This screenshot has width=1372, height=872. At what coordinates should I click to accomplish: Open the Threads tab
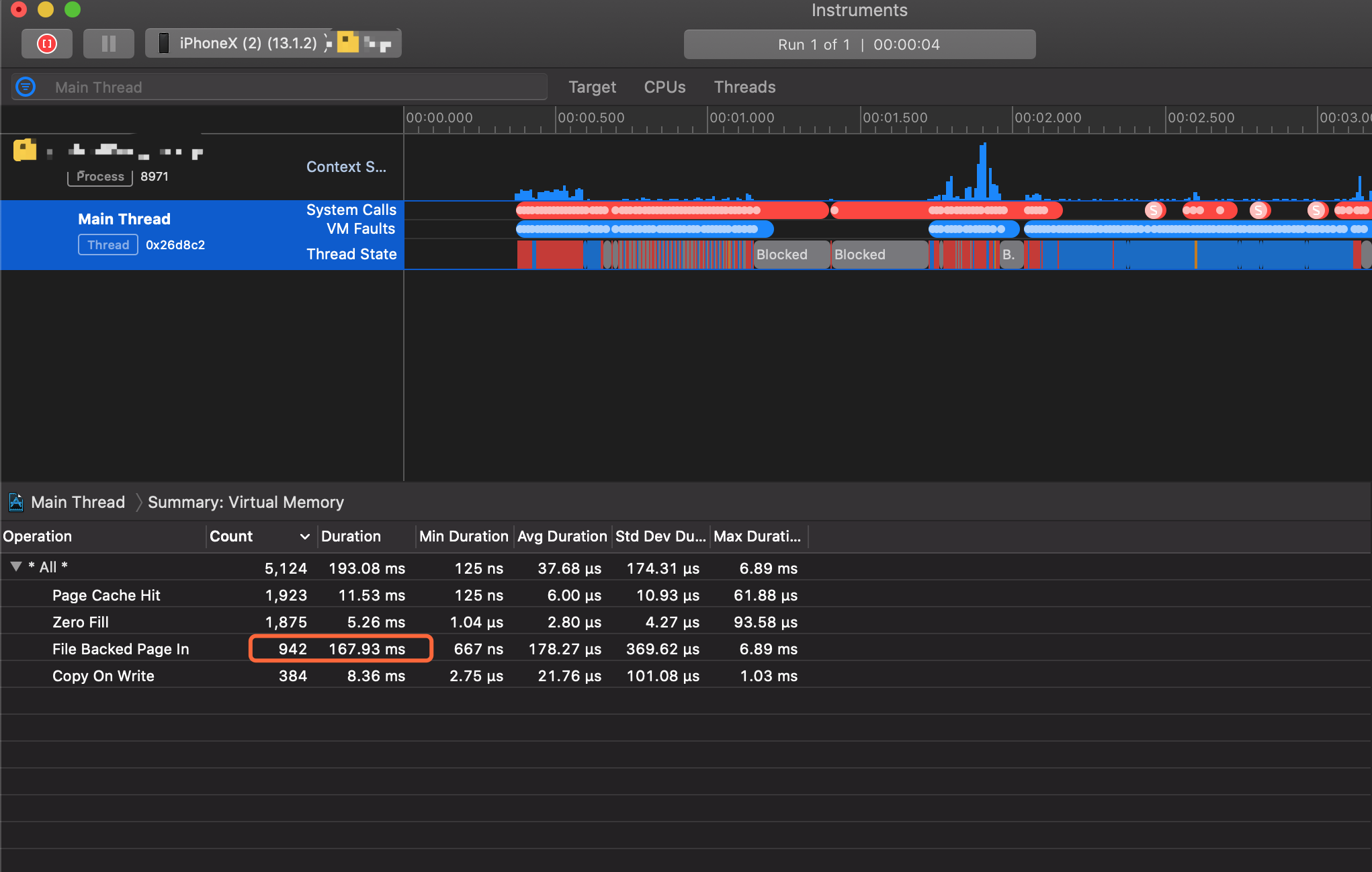pos(744,87)
